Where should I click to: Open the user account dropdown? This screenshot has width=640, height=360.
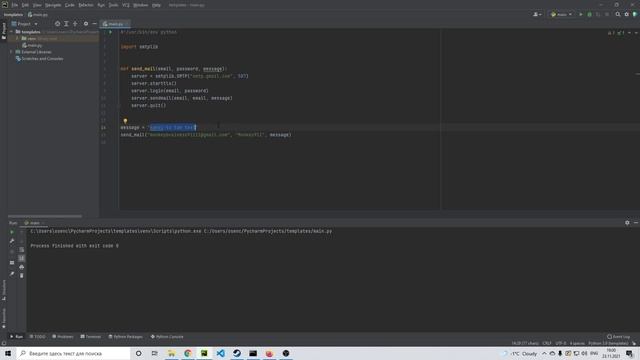click(x=537, y=14)
